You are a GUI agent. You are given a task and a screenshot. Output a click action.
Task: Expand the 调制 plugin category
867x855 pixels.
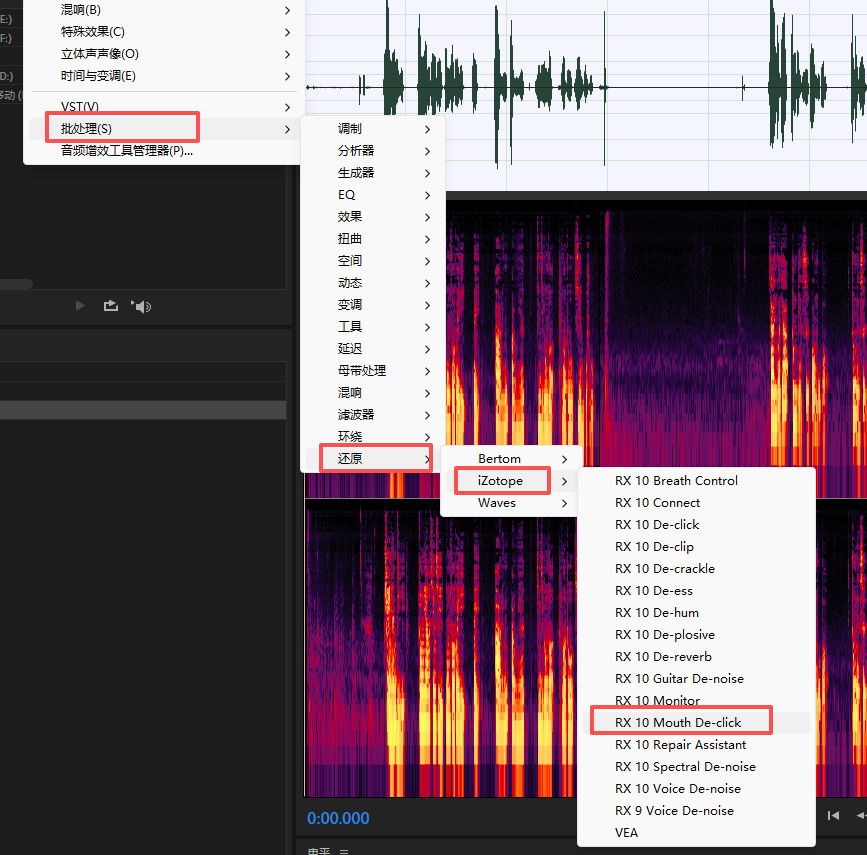(373, 129)
